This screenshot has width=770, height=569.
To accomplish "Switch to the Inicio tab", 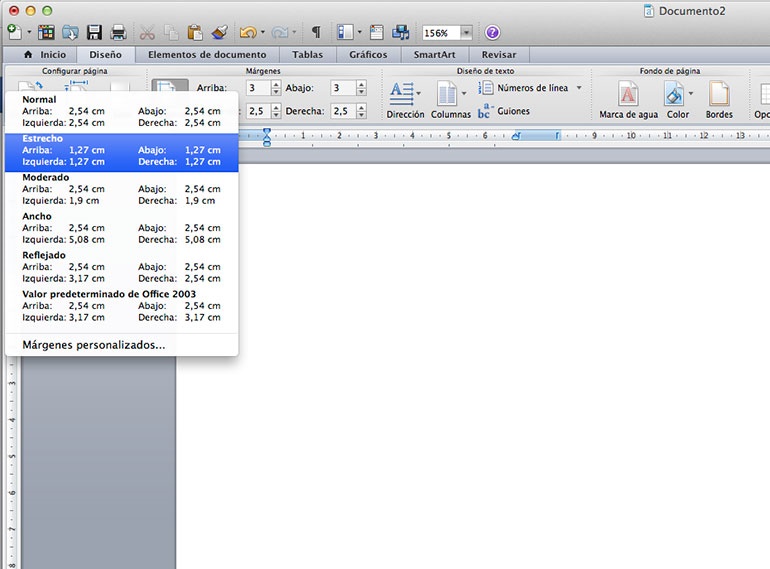I will [45, 54].
